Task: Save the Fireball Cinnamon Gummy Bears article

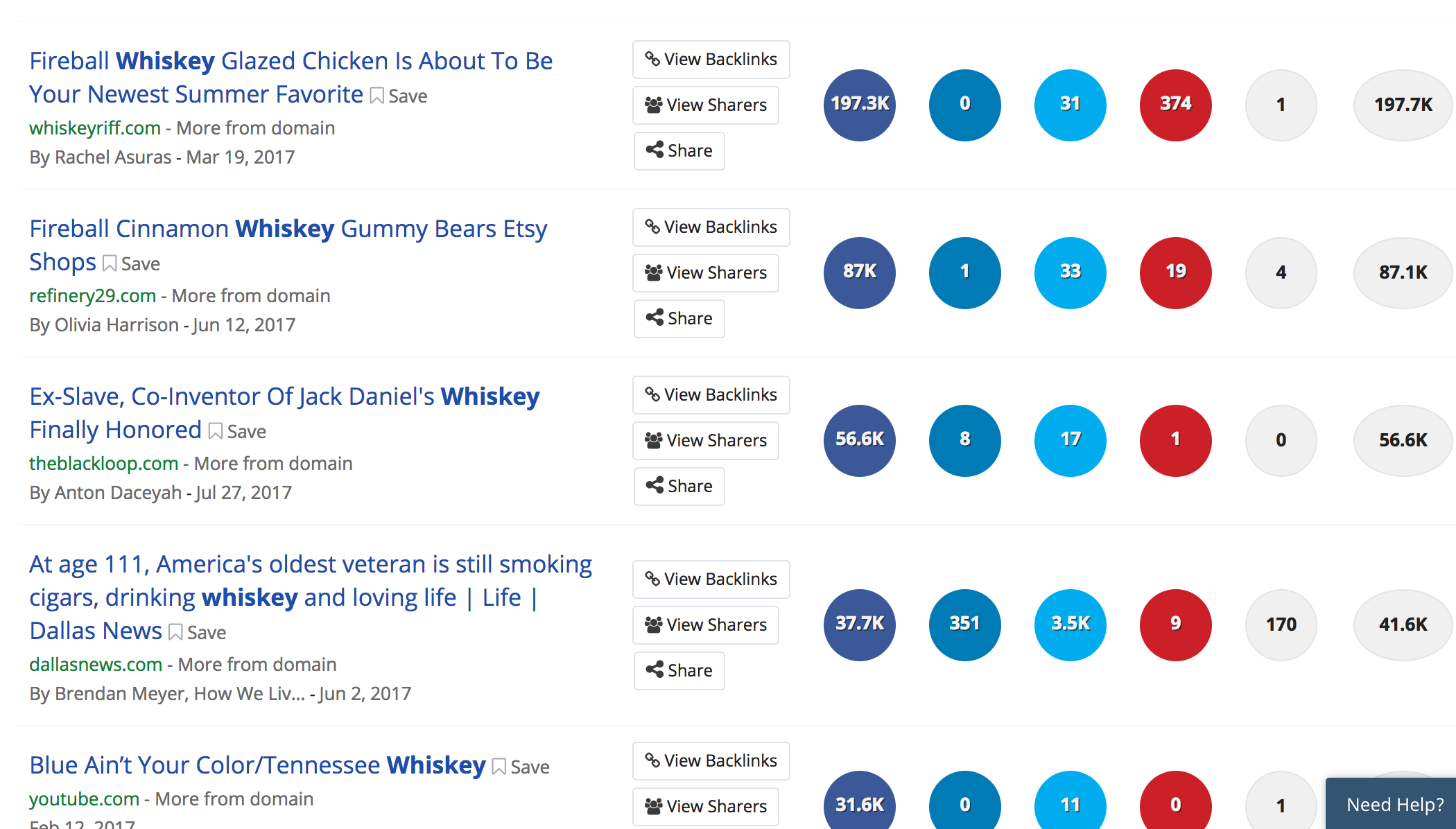Action: 132,263
